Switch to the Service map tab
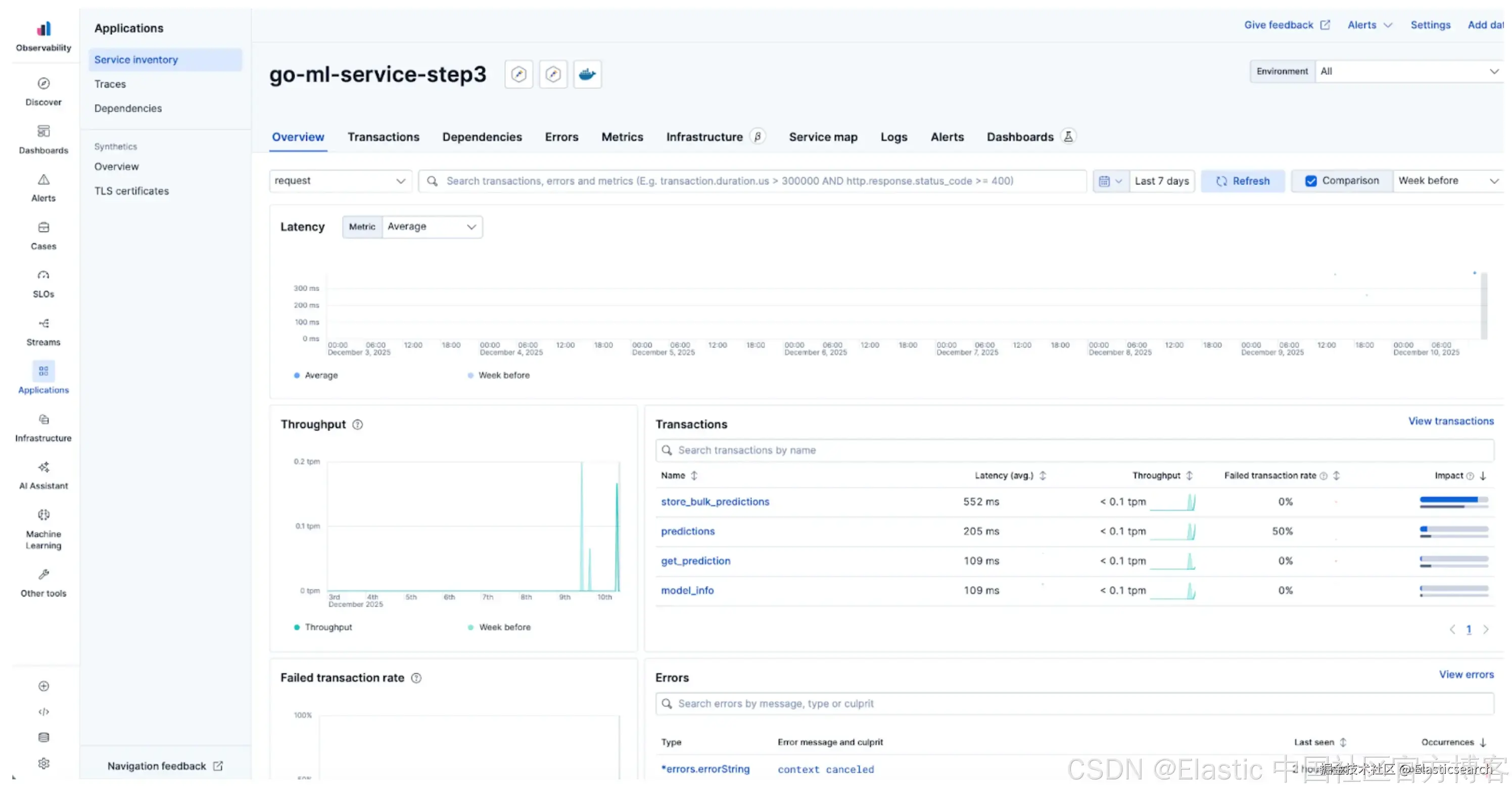This screenshot has height=795, width=1512. 822,137
